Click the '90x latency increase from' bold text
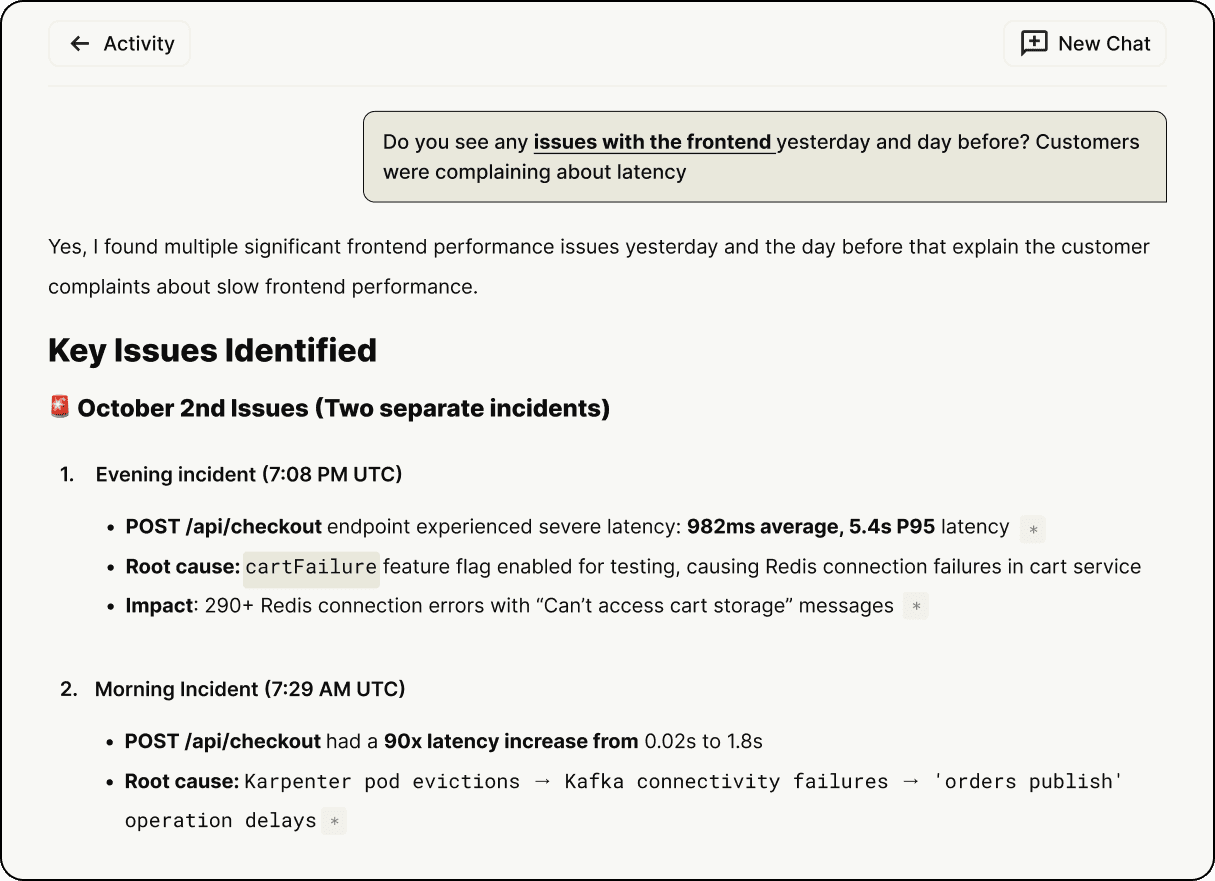This screenshot has height=881, width=1215. (510, 741)
